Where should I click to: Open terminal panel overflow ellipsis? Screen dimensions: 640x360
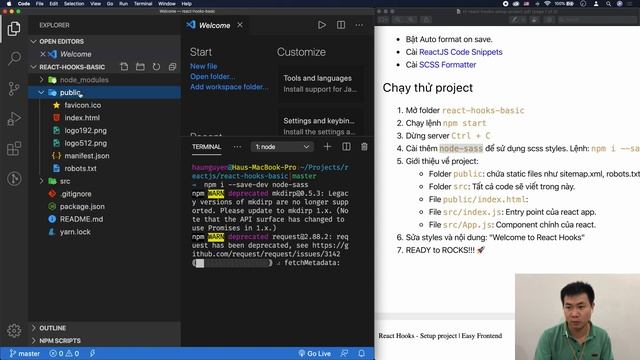(237, 147)
